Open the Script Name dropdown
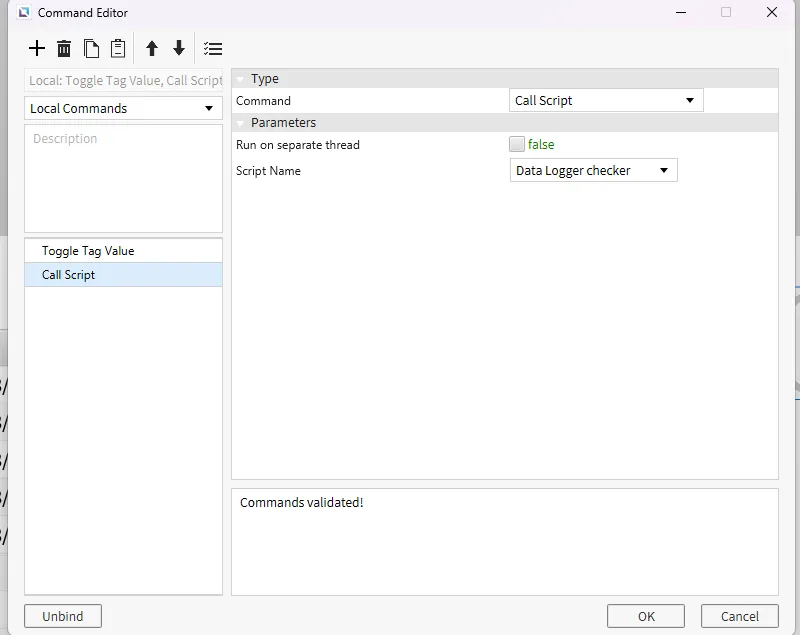The height and width of the screenshot is (635, 800). click(x=593, y=170)
